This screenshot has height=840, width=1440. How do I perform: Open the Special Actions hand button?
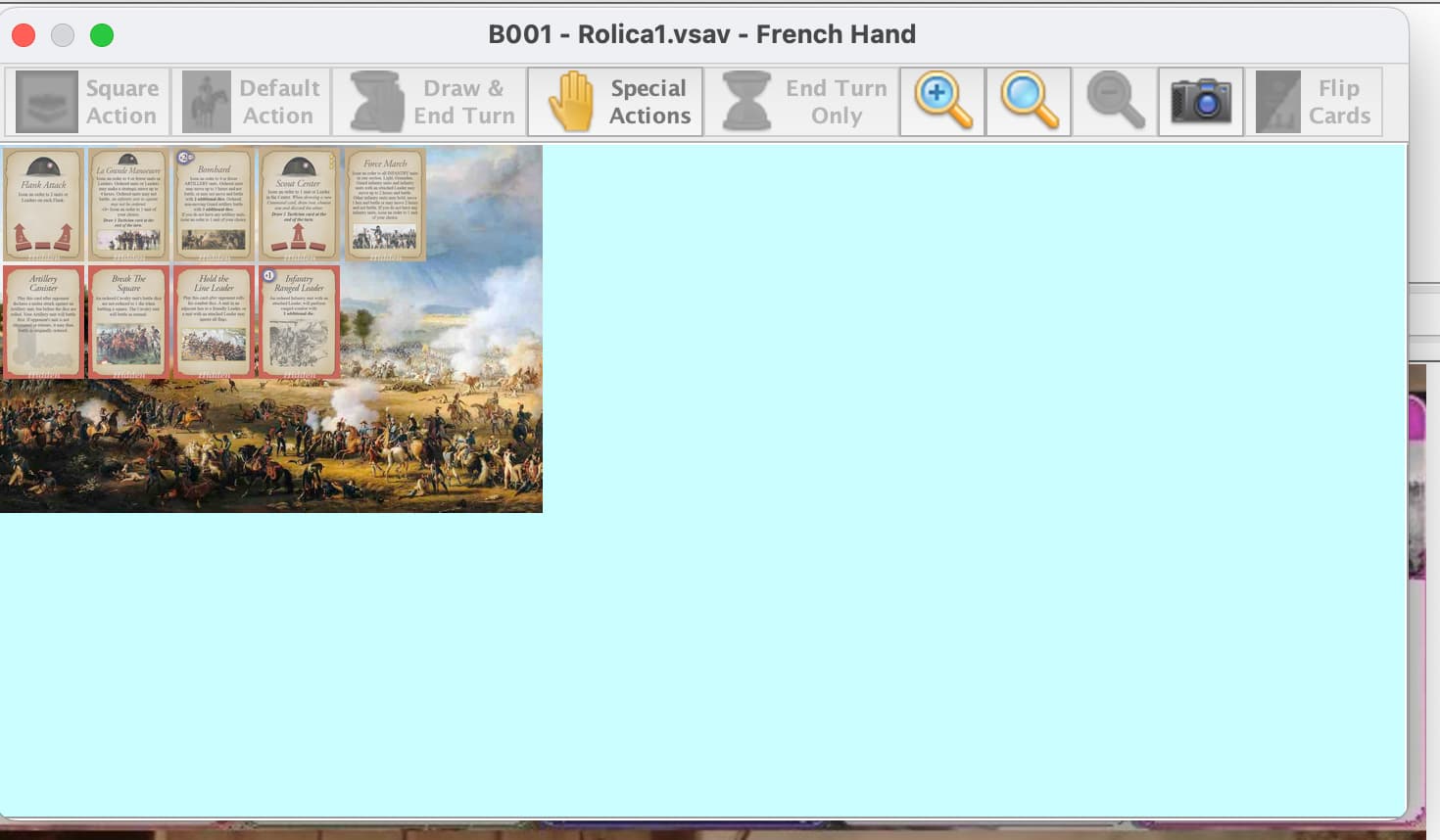[615, 102]
